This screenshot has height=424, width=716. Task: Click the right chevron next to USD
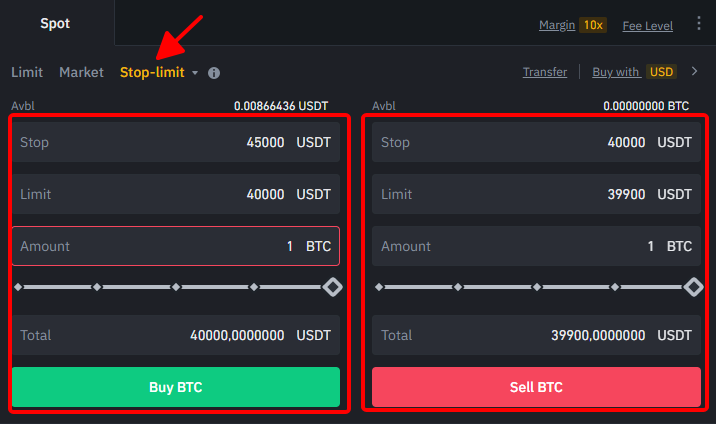(695, 71)
